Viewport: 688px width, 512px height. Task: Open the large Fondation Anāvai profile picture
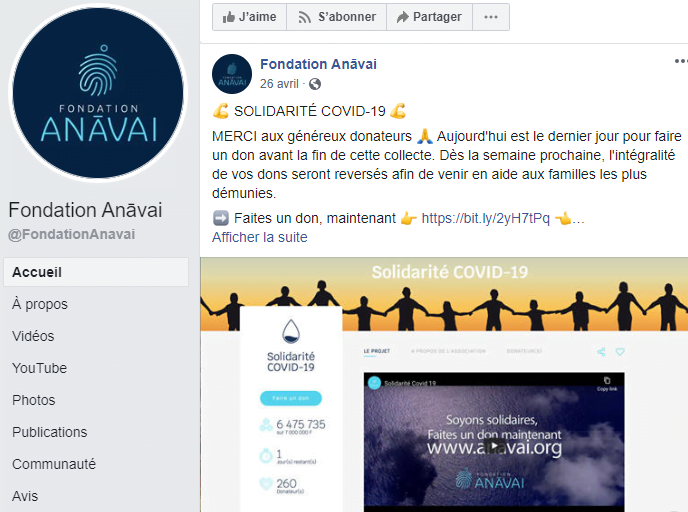point(98,93)
